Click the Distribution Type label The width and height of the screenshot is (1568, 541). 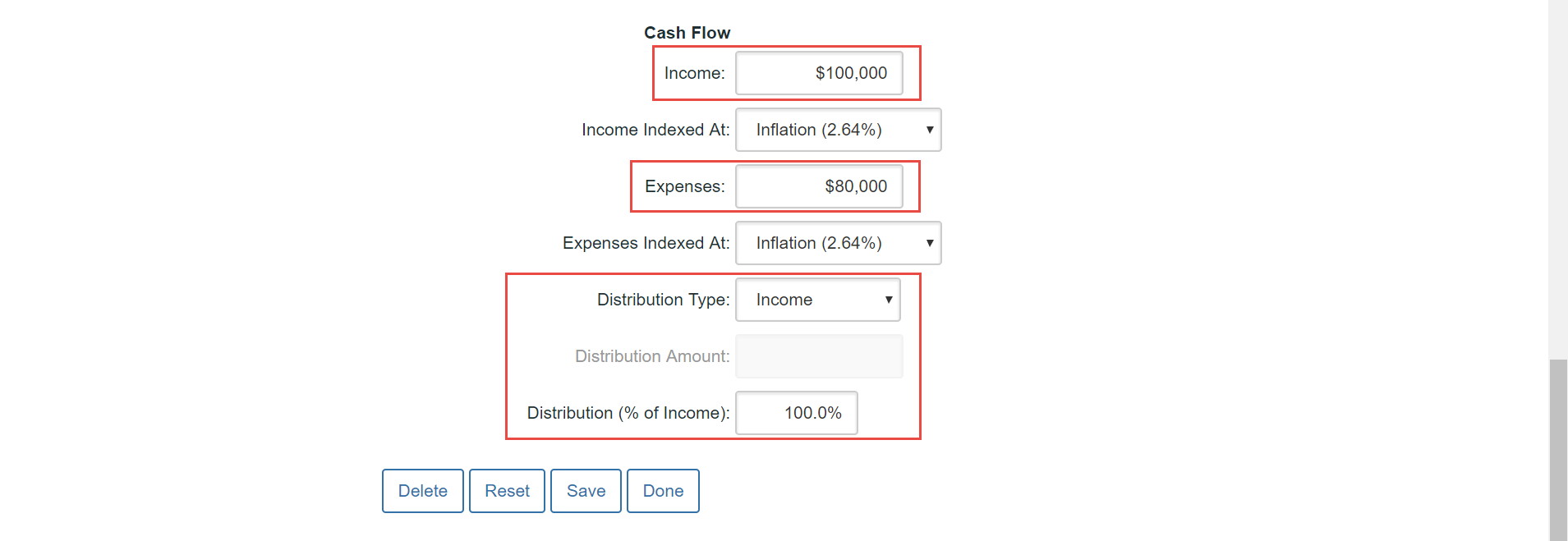[x=664, y=300]
